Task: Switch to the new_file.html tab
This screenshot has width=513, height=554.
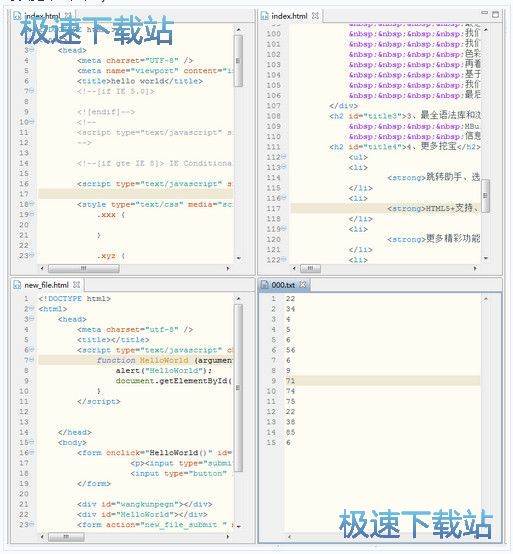Action: point(47,285)
